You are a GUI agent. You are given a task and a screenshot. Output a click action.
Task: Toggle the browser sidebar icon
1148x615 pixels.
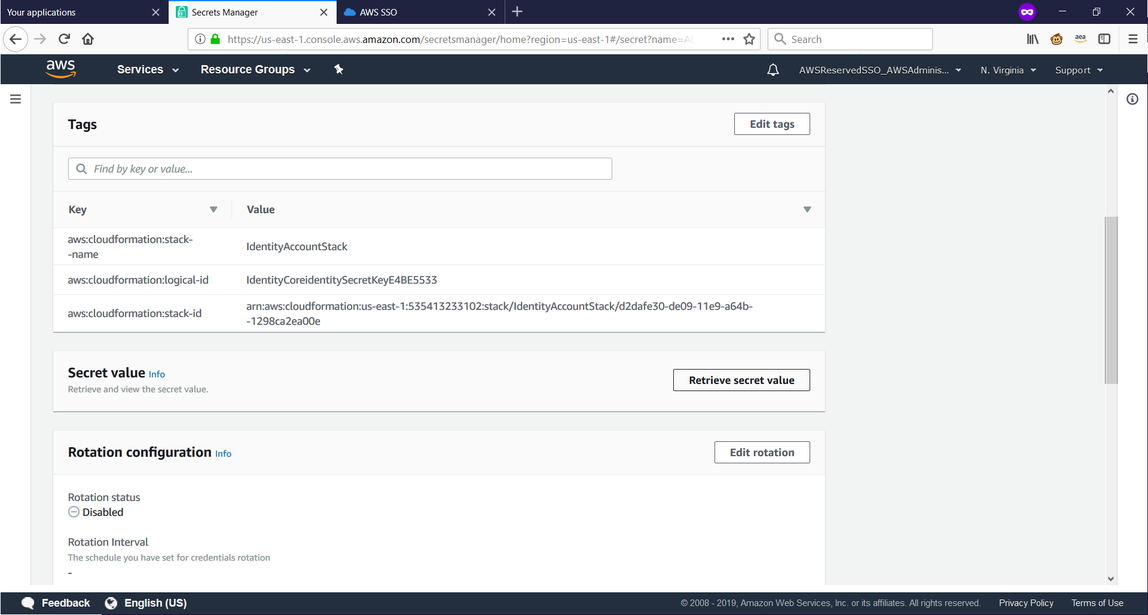[x=1105, y=39]
